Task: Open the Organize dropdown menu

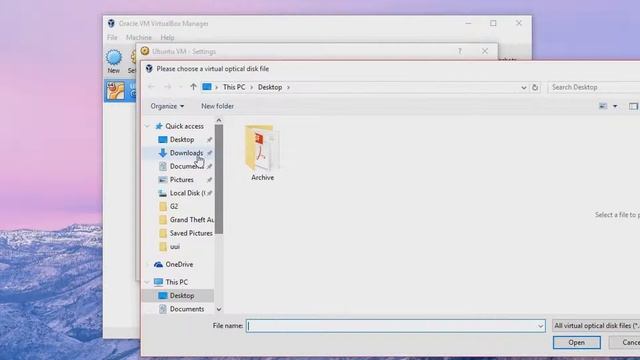Action: (167, 106)
